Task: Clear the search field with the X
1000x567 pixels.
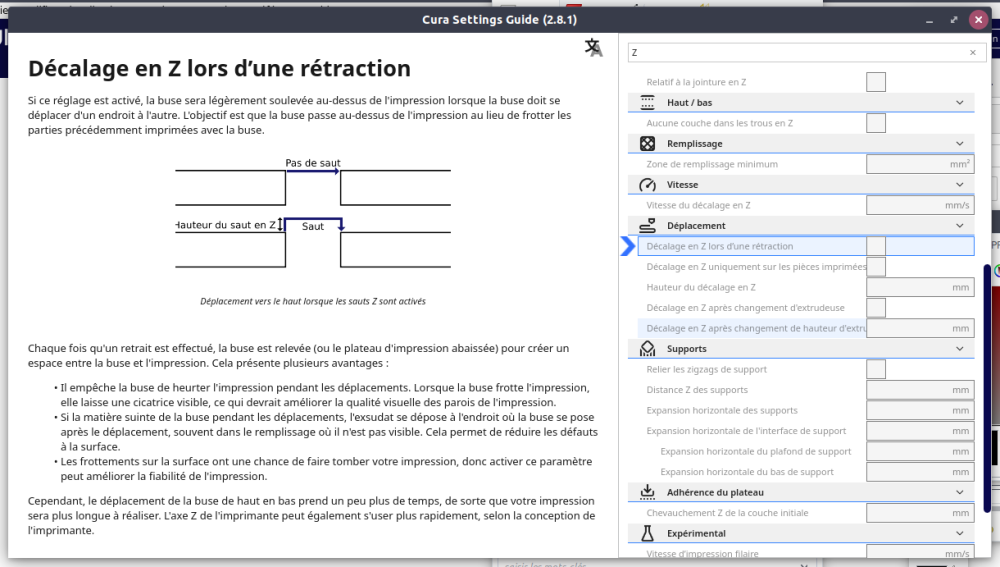Action: point(973,52)
